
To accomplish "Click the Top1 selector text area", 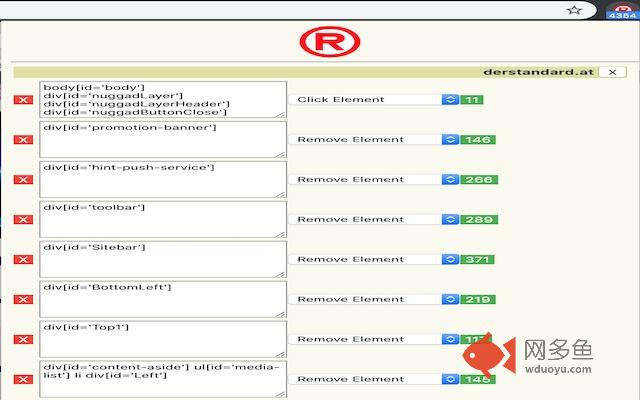I will (163, 339).
